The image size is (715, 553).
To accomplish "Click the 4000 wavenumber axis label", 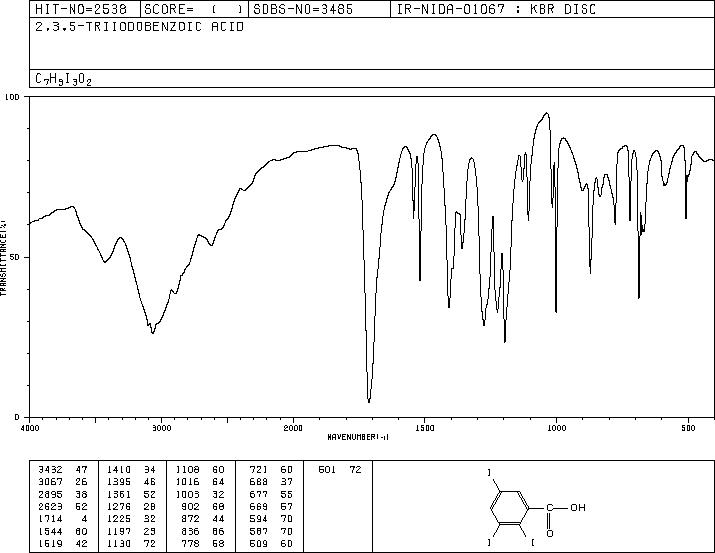I will click(30, 428).
